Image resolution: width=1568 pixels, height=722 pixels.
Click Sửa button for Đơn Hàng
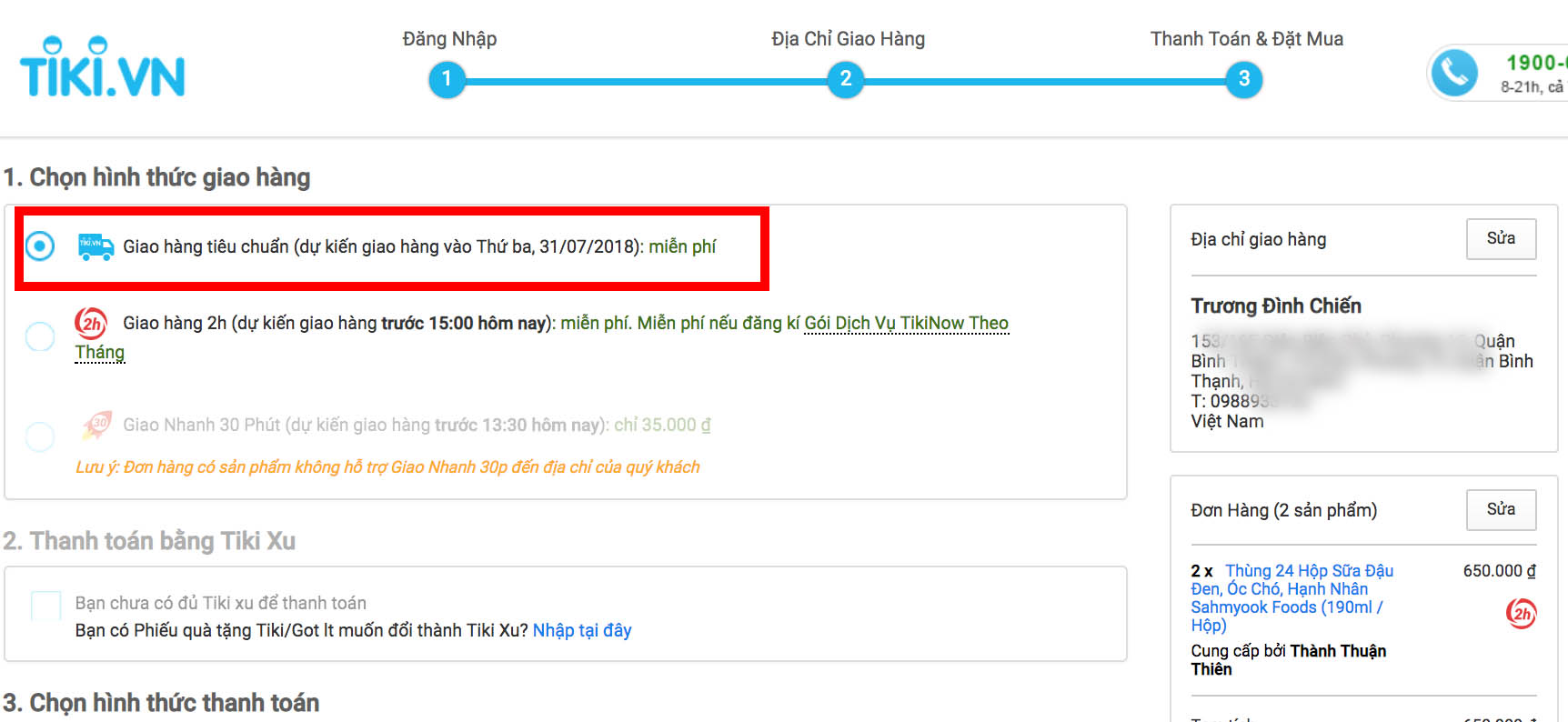click(1501, 510)
